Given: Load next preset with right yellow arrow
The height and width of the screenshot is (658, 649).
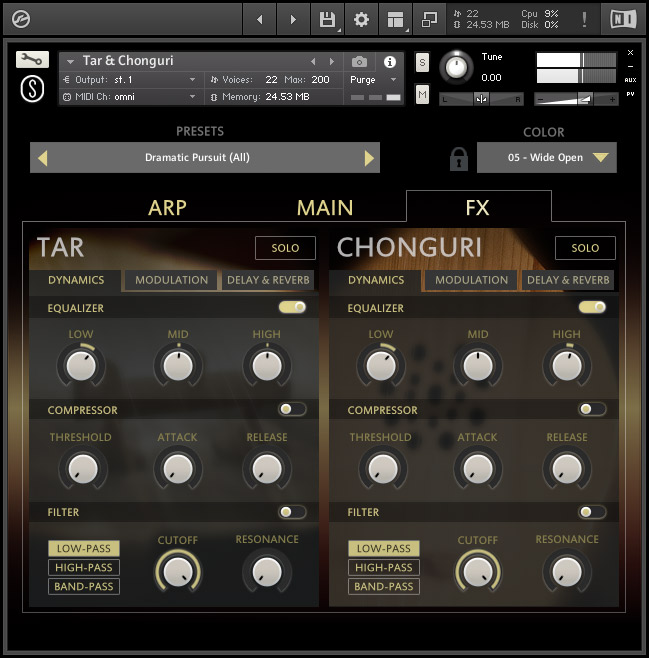Looking at the screenshot, I should (369, 158).
